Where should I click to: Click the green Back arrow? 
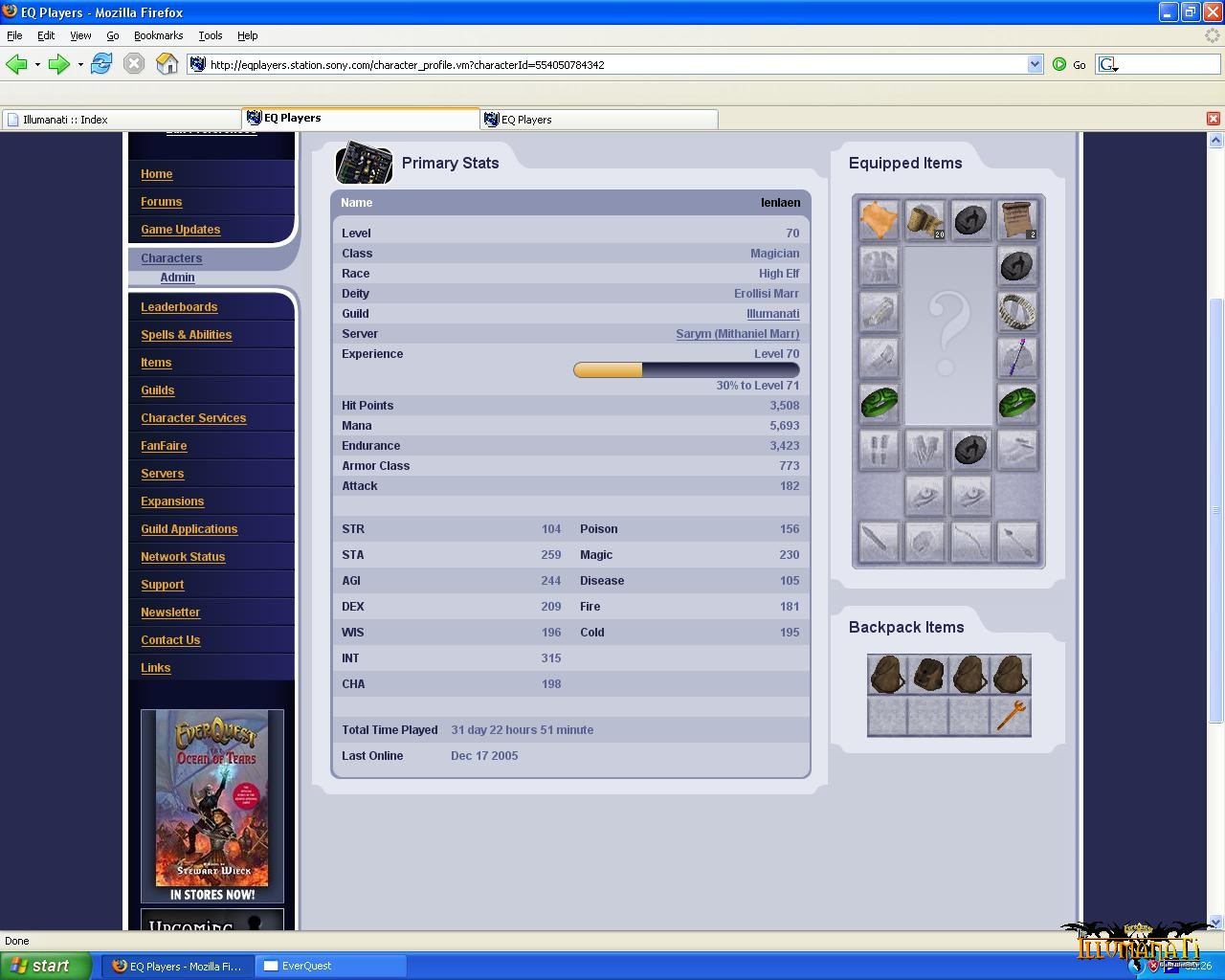click(16, 64)
